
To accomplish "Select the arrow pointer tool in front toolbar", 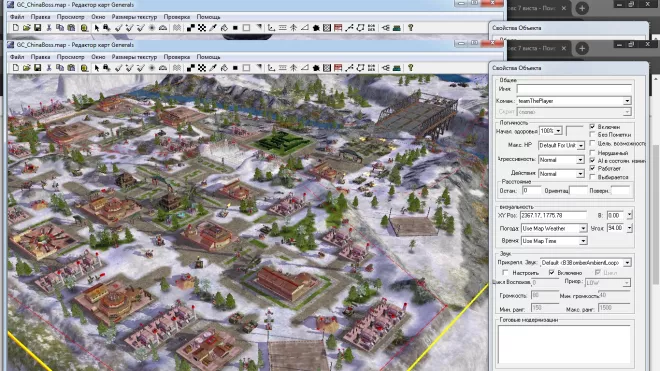I will tap(96, 68).
